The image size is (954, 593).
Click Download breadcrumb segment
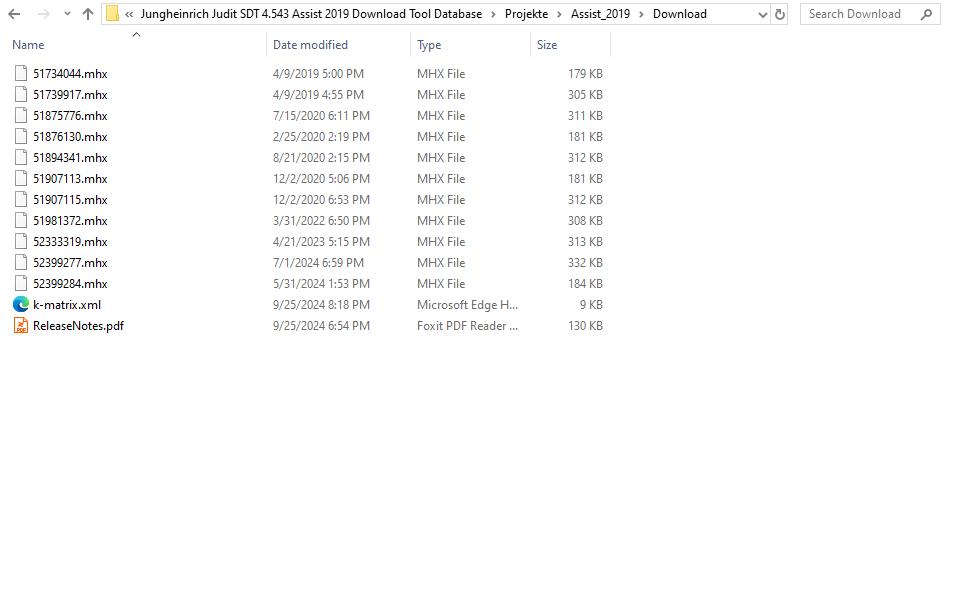680,14
